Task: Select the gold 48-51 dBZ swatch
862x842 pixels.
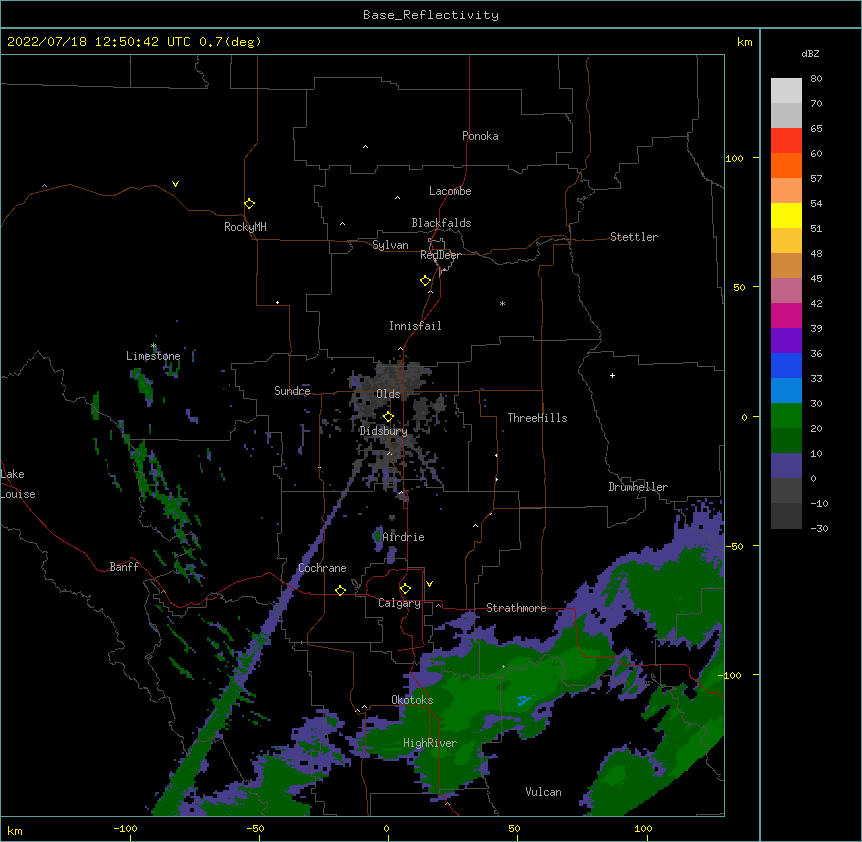Action: pyautogui.click(x=786, y=241)
